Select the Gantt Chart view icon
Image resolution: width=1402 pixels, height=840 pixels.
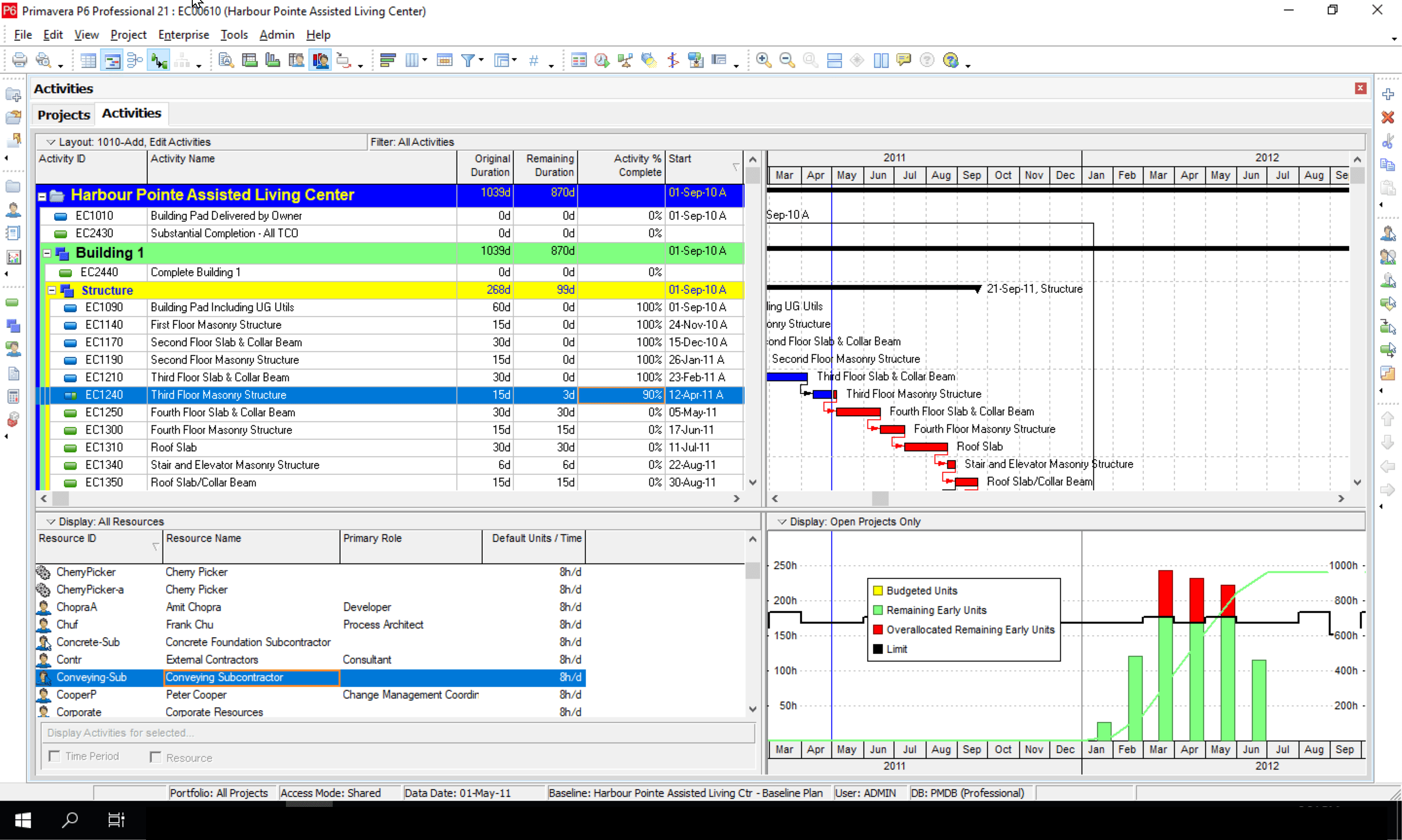point(112,60)
